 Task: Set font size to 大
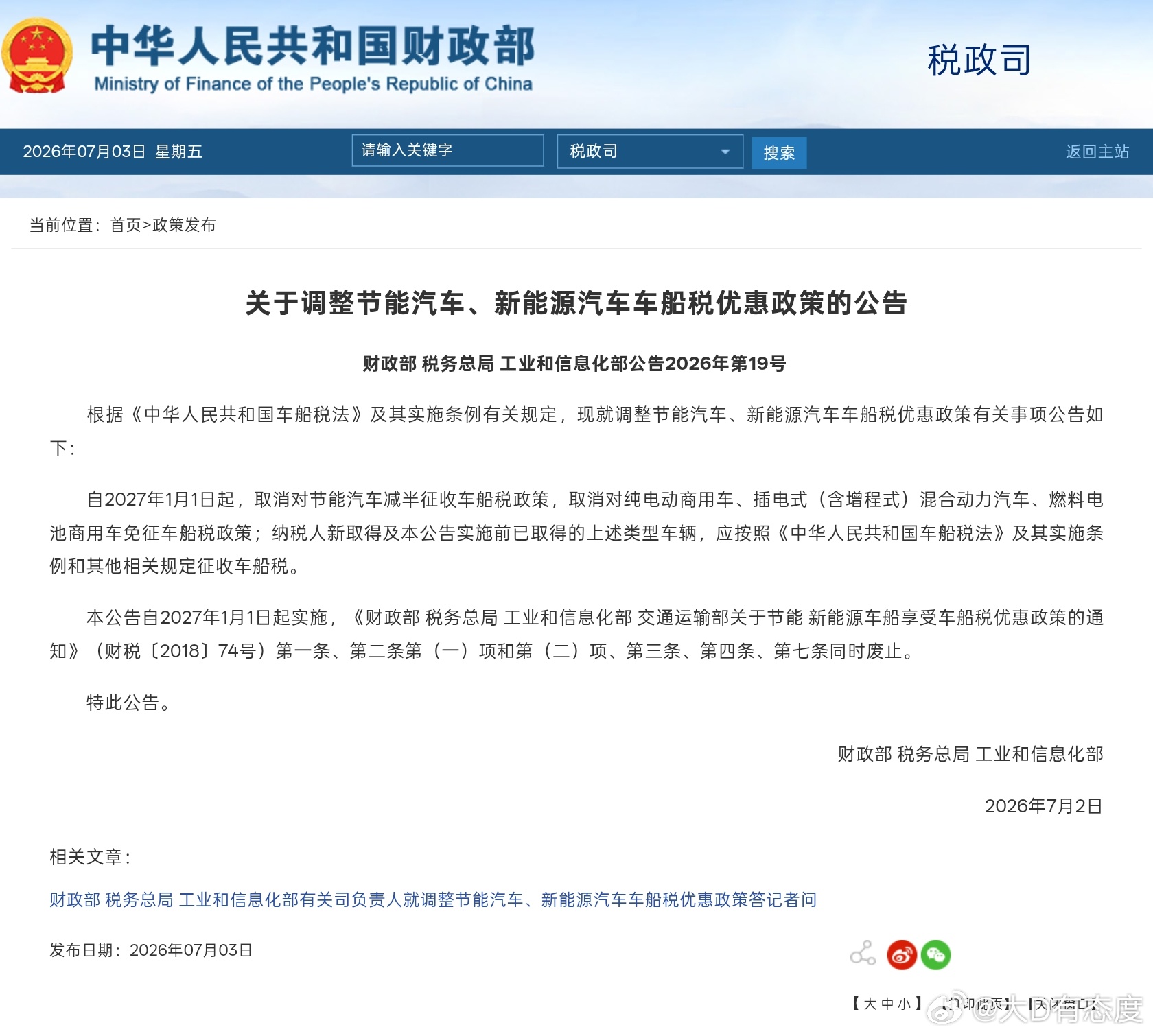coord(870,1004)
